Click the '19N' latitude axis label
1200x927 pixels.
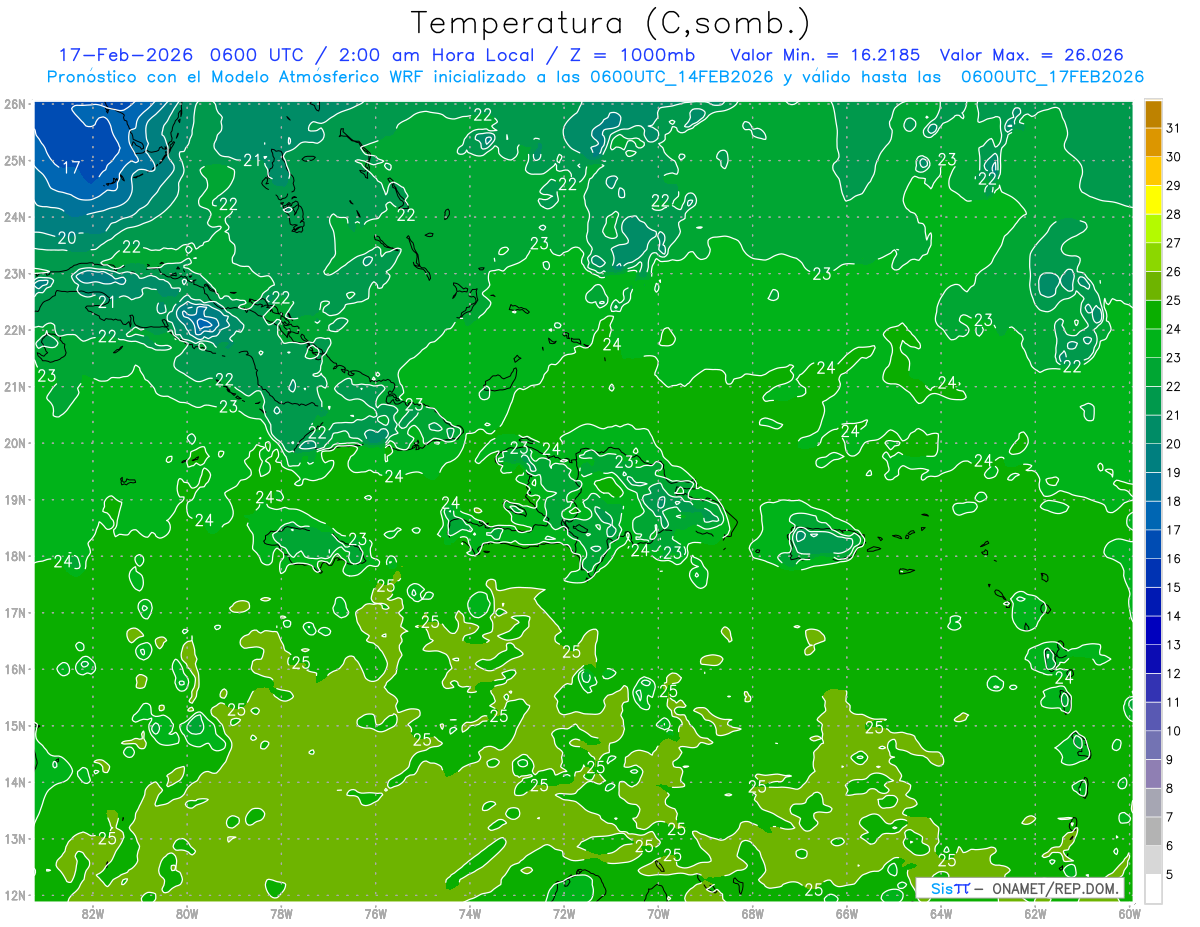[x=15, y=500]
